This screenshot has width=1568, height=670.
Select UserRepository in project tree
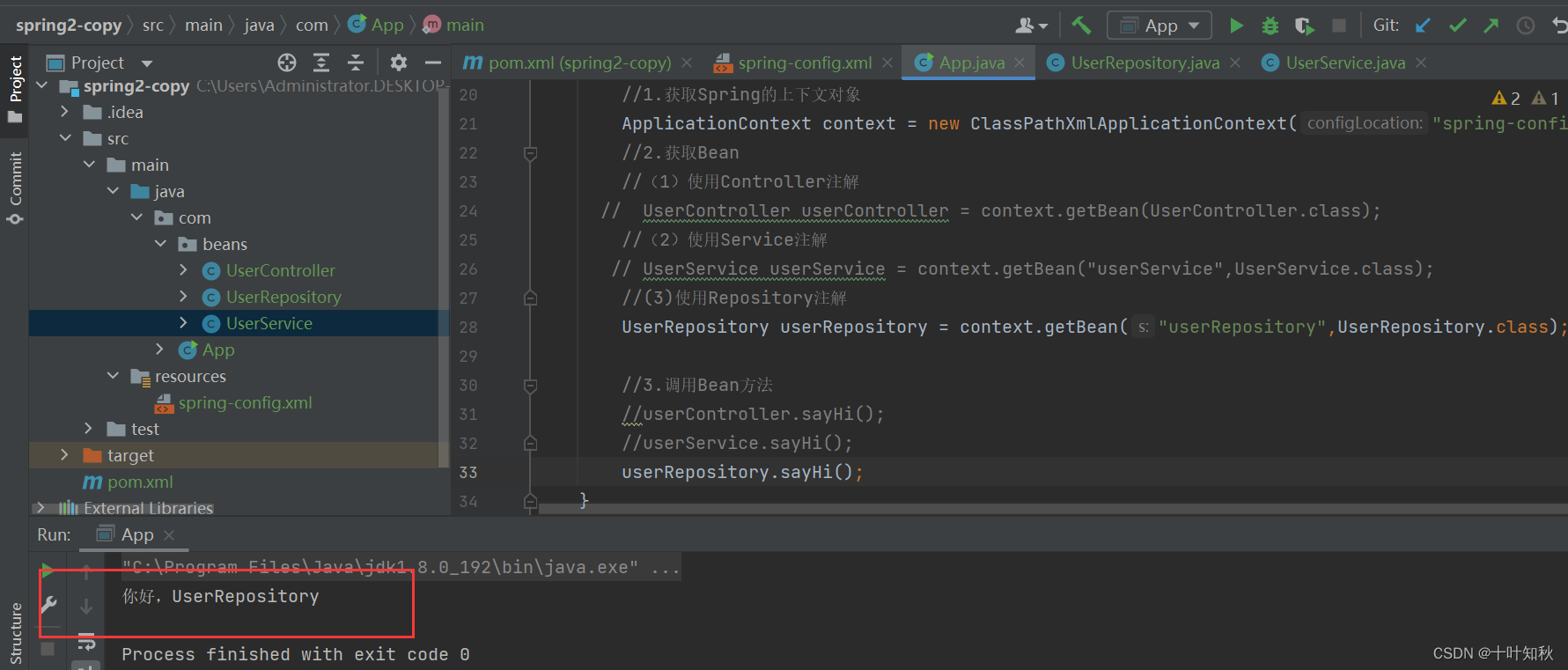[283, 297]
